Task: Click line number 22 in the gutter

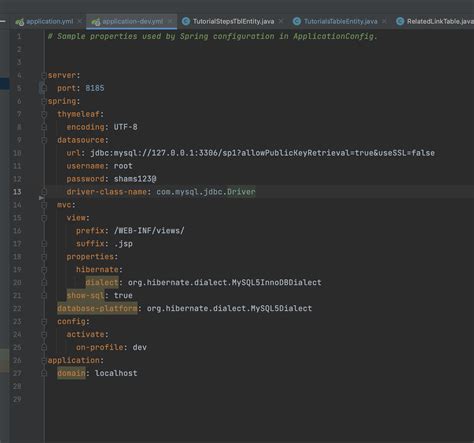Action: point(17,309)
